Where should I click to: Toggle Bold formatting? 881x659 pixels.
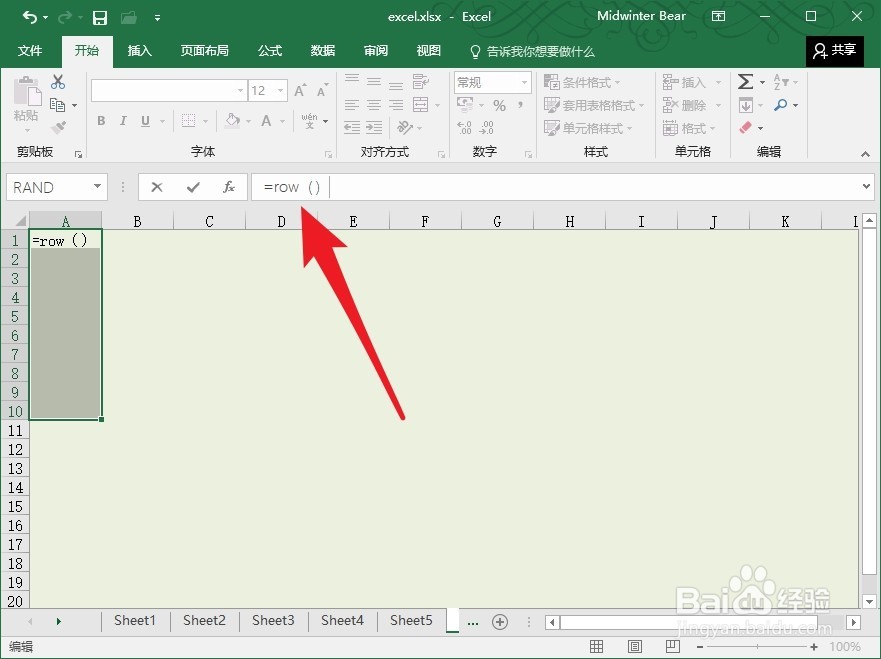click(101, 121)
